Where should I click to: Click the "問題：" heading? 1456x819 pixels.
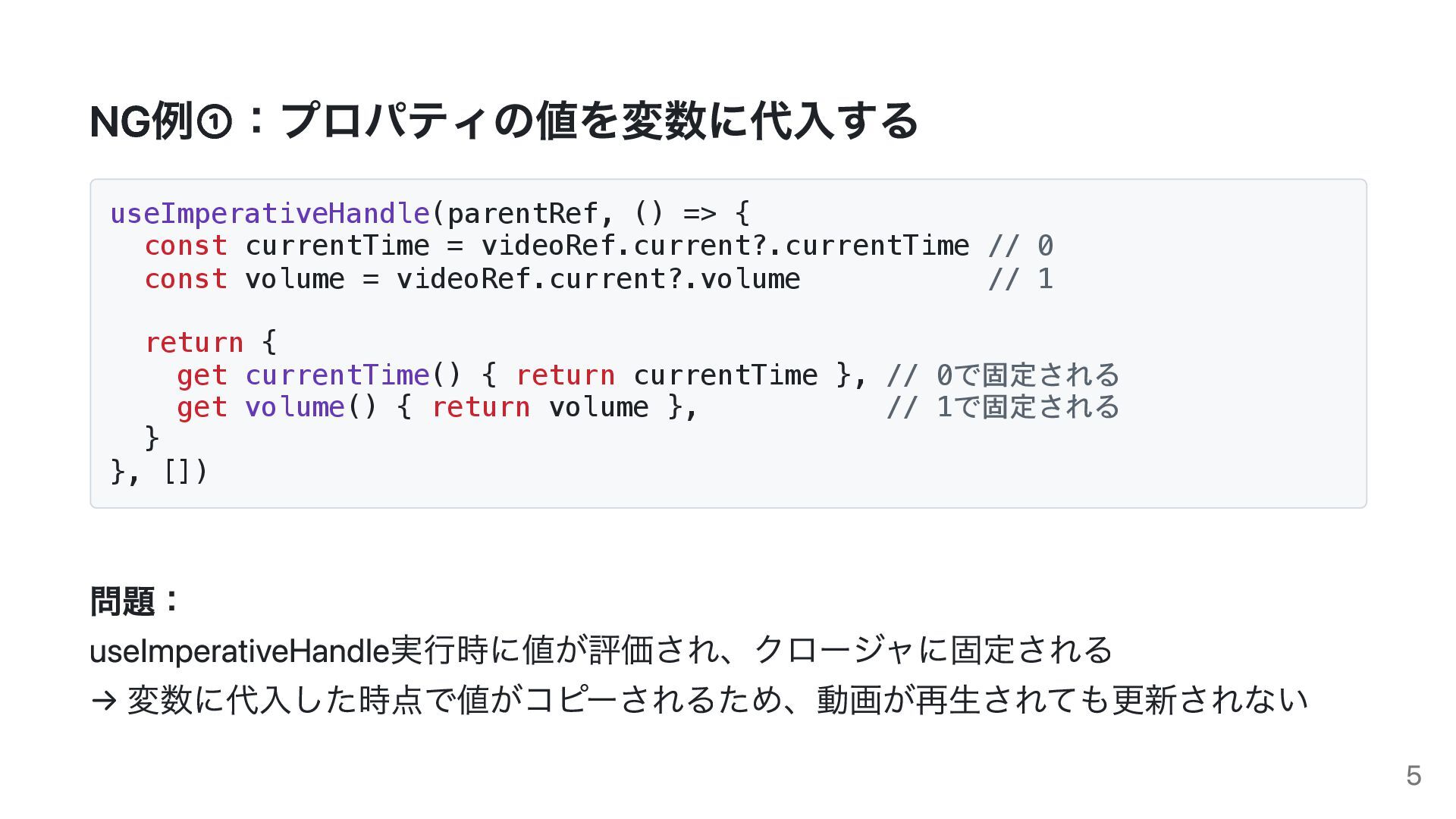[x=136, y=601]
